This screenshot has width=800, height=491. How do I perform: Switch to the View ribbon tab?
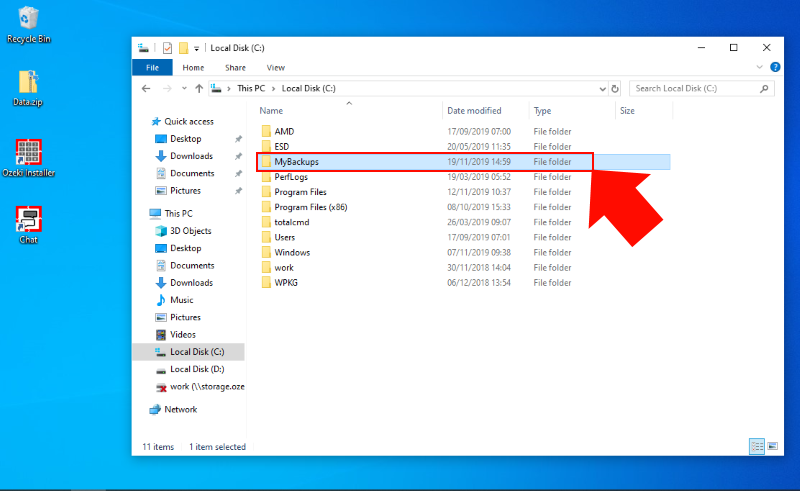(276, 67)
